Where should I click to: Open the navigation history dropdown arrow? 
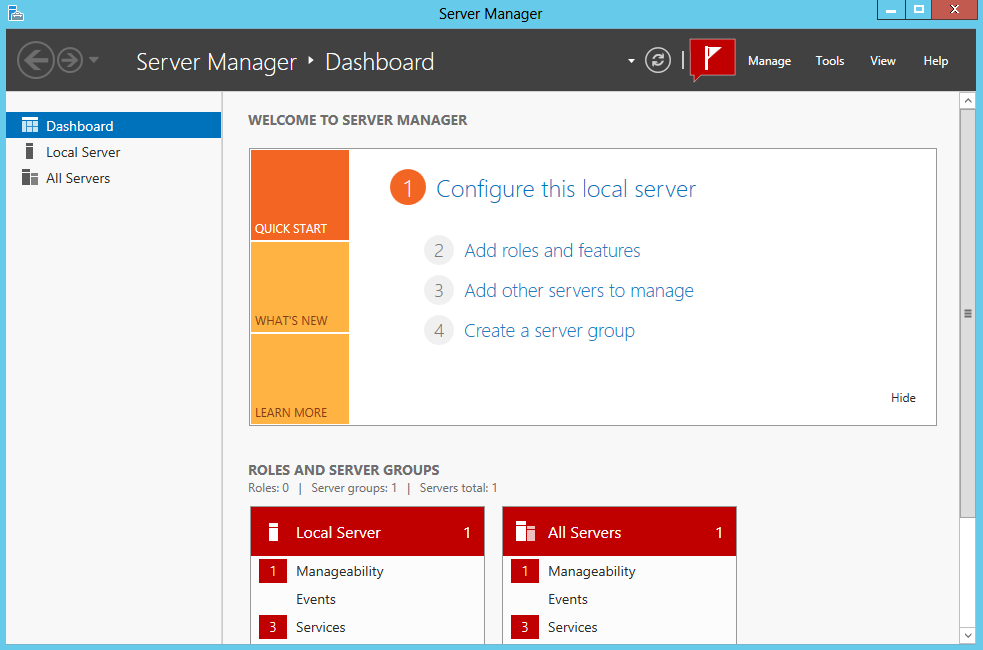click(94, 60)
